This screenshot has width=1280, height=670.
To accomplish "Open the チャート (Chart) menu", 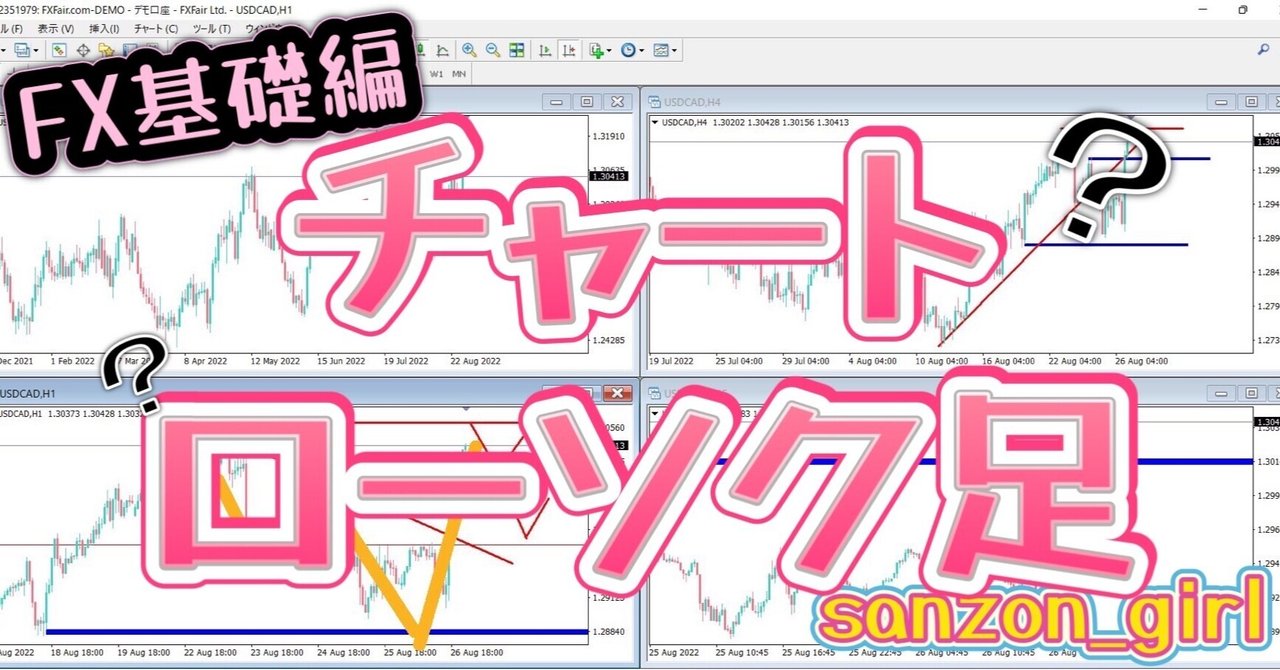I will (155, 29).
